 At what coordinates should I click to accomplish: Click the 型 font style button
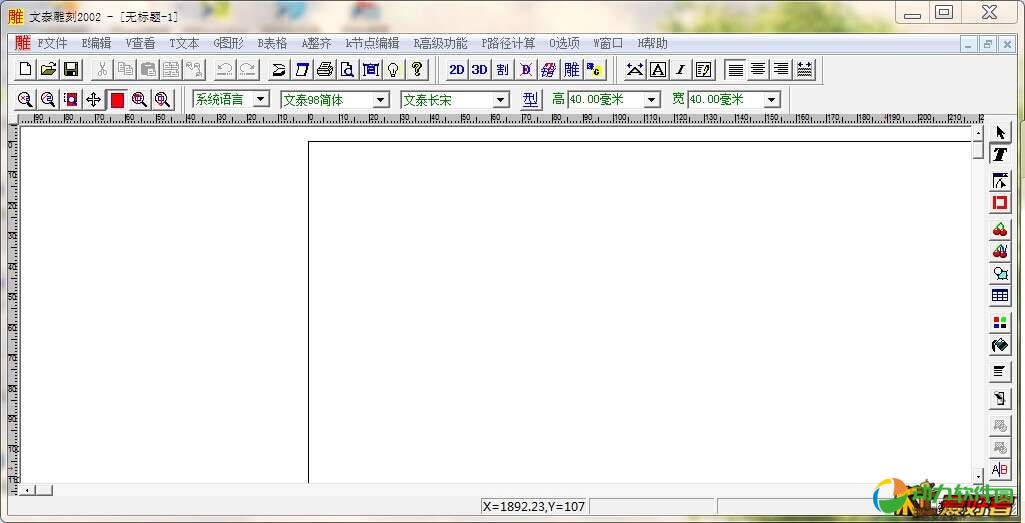(x=530, y=99)
